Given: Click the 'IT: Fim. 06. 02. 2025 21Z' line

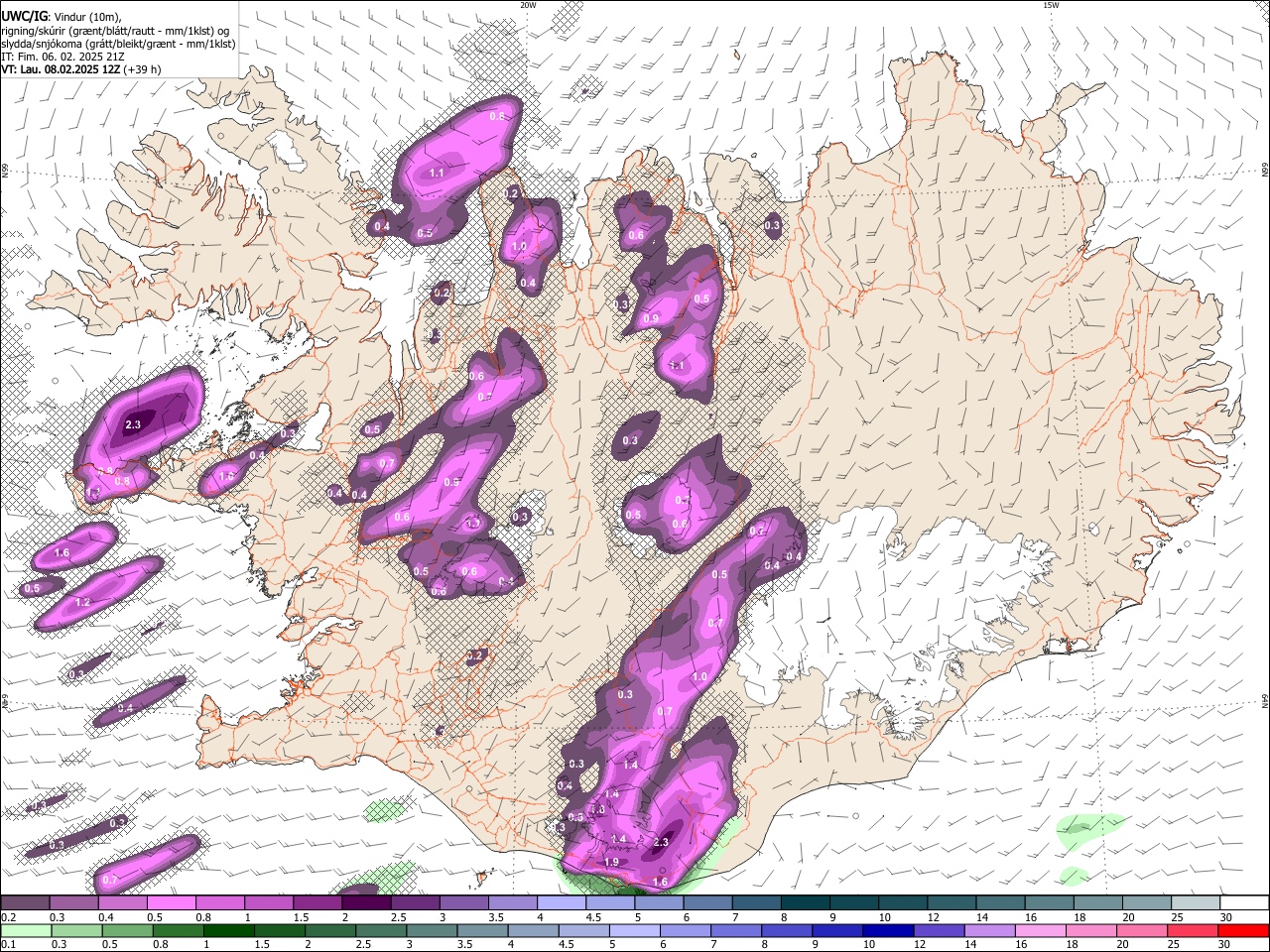Looking at the screenshot, I should tap(63, 57).
